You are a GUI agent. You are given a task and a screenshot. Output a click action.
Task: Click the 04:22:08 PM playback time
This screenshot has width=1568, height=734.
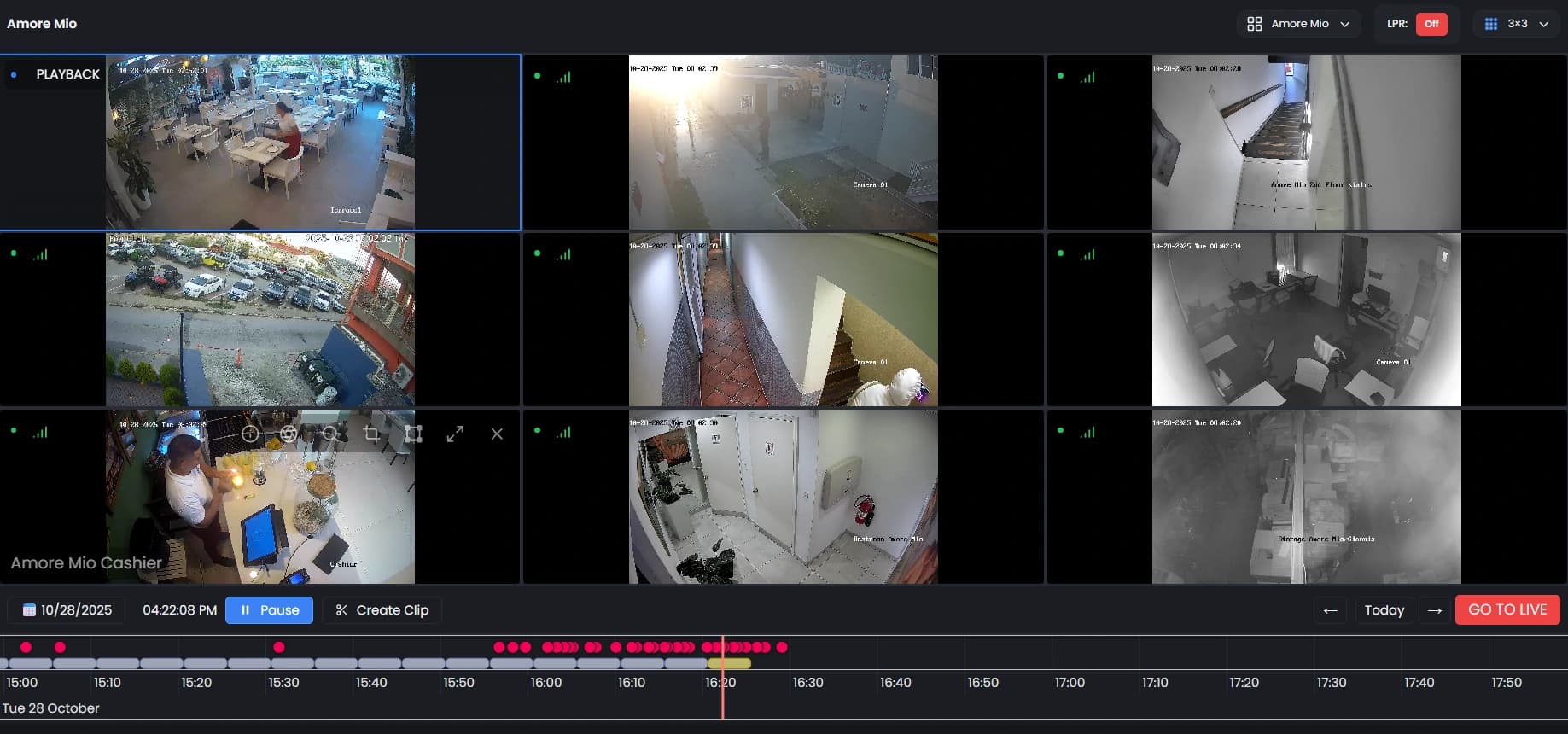point(179,610)
